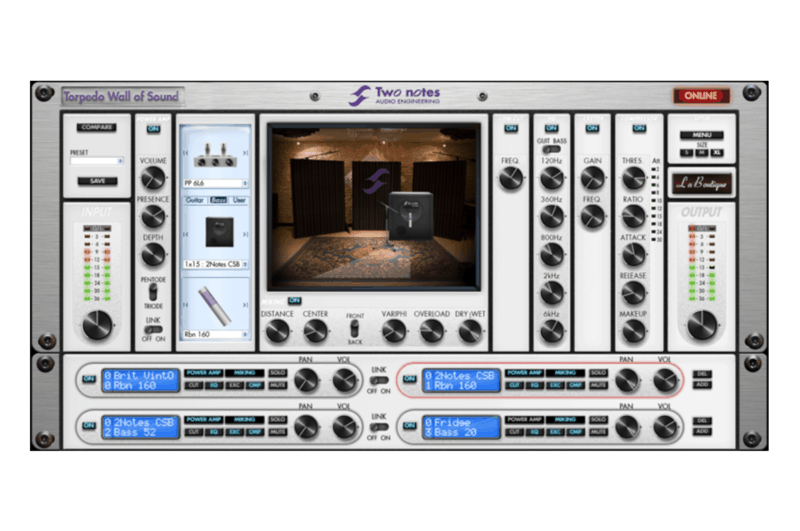The height and width of the screenshot is (531, 800).
Task: Click the SAVE preset button
Action: click(x=97, y=181)
